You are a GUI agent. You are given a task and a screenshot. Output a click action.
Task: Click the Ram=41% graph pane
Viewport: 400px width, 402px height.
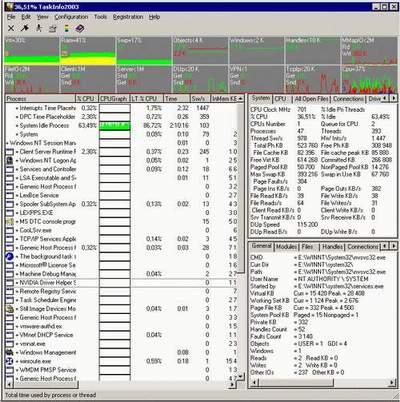click(88, 51)
